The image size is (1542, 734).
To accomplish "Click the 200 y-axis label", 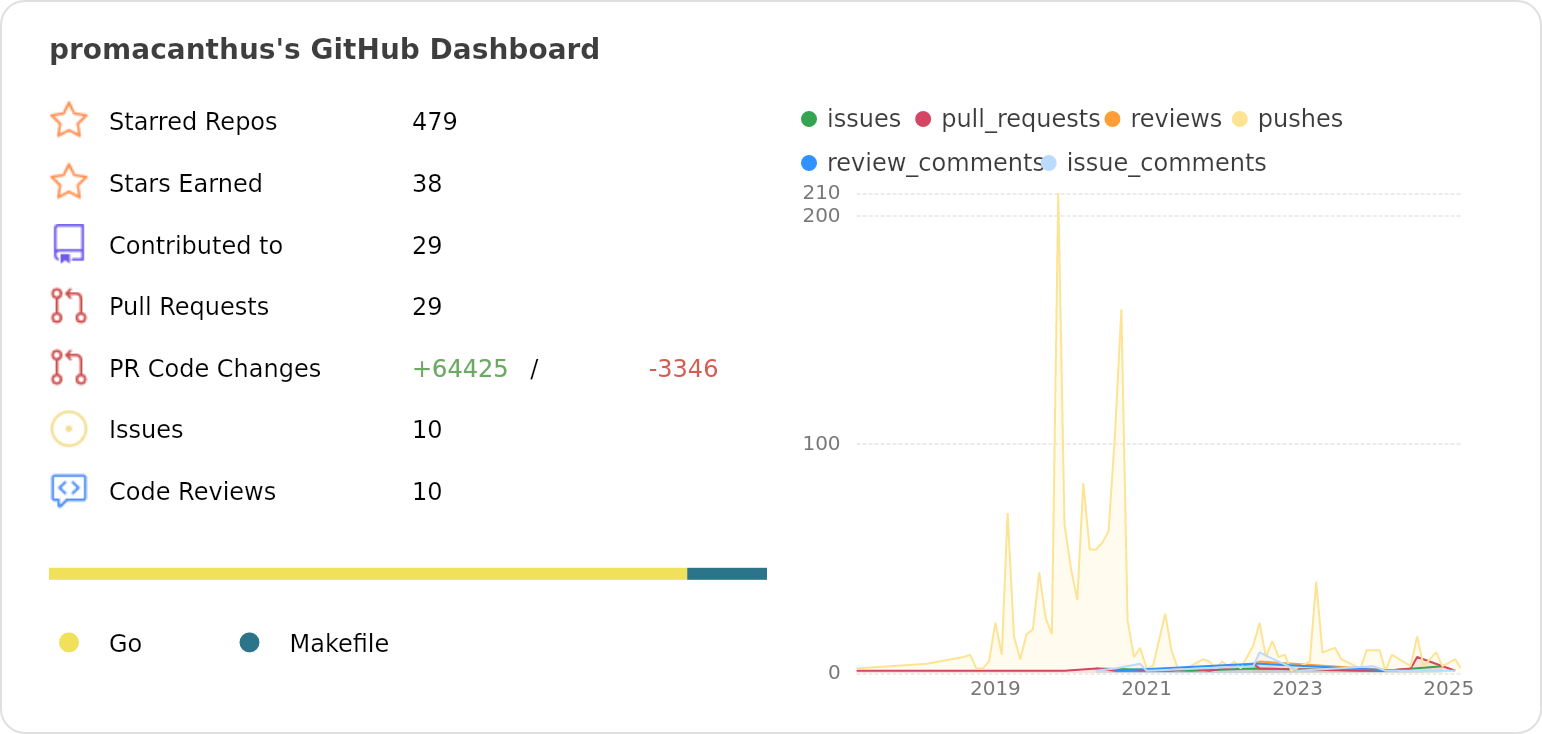I will coord(821,215).
